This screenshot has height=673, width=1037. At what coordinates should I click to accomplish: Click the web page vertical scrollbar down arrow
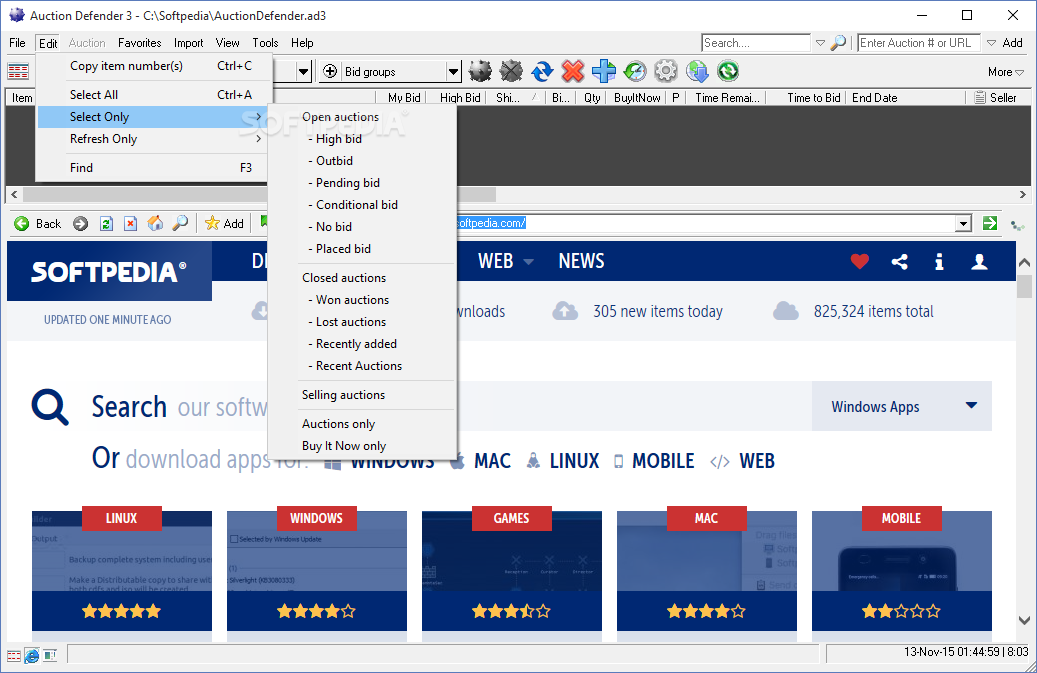coord(1024,621)
